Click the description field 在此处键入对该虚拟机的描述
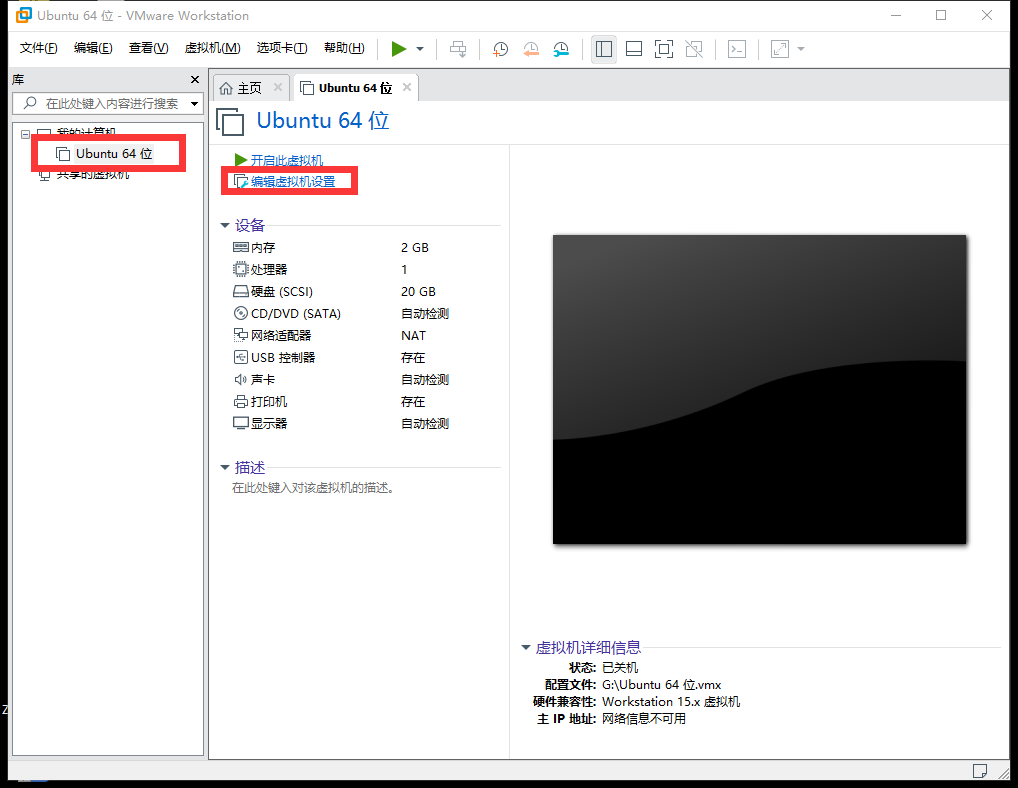1018x788 pixels. (313, 487)
